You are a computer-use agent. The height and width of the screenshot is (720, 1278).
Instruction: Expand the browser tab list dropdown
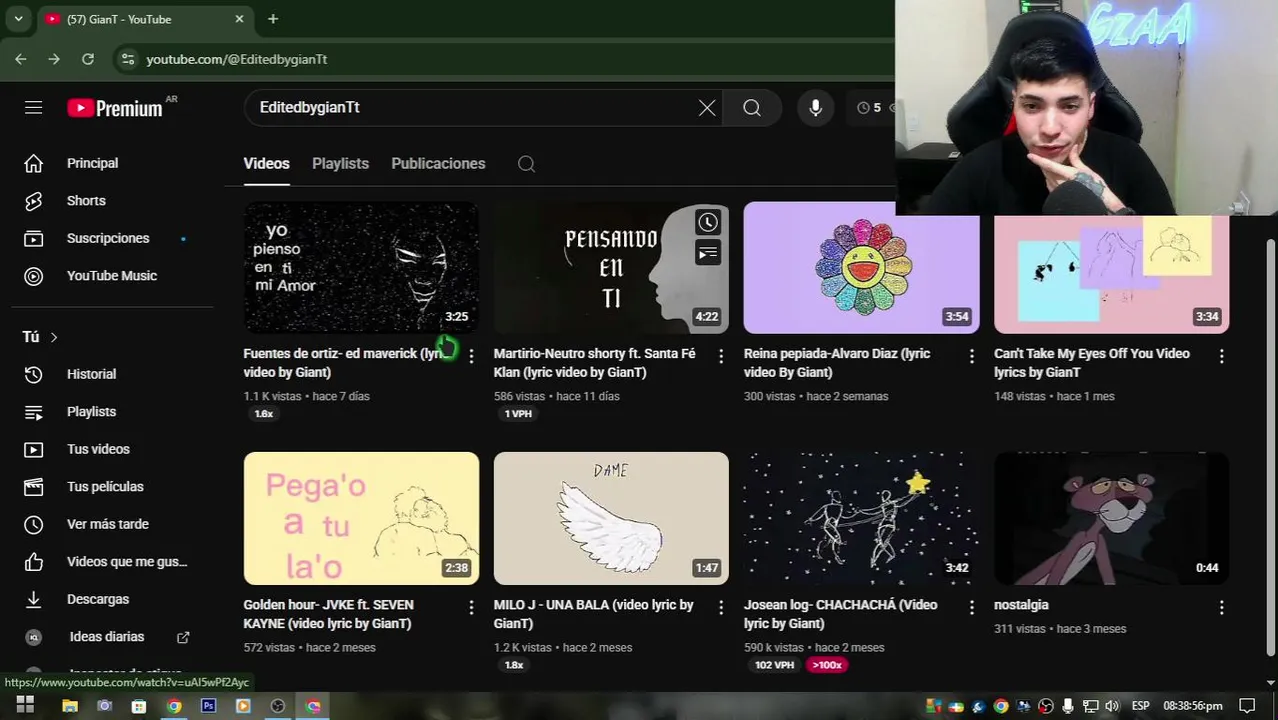(18, 19)
